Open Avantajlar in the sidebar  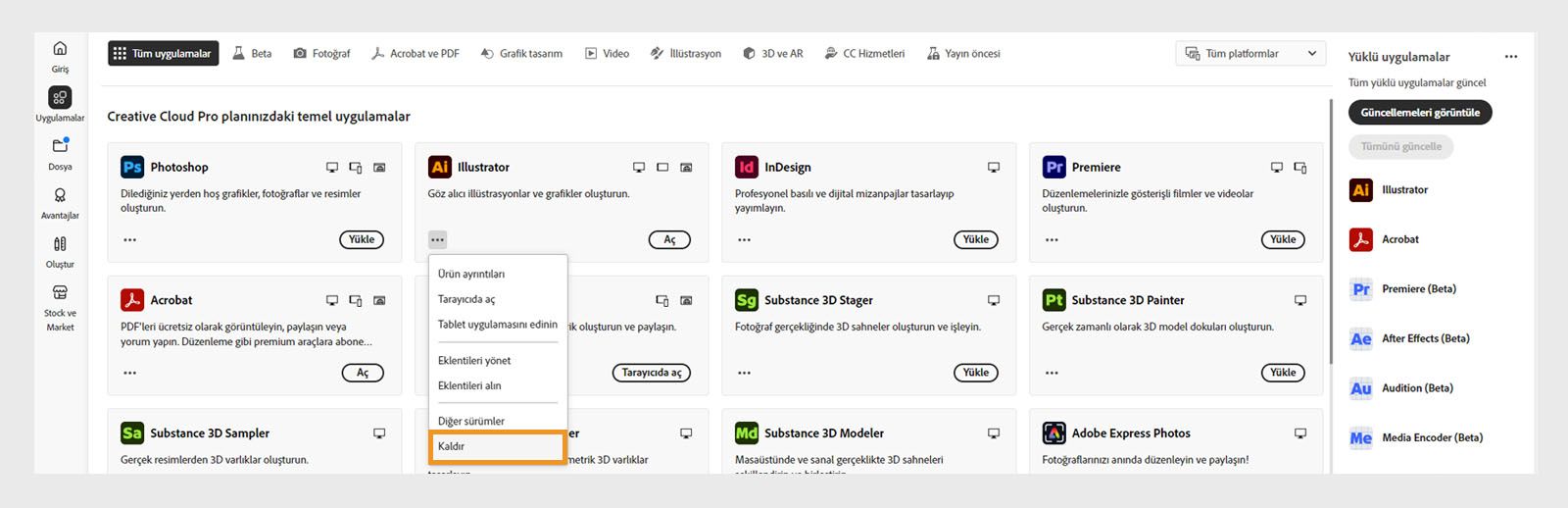tap(60, 203)
